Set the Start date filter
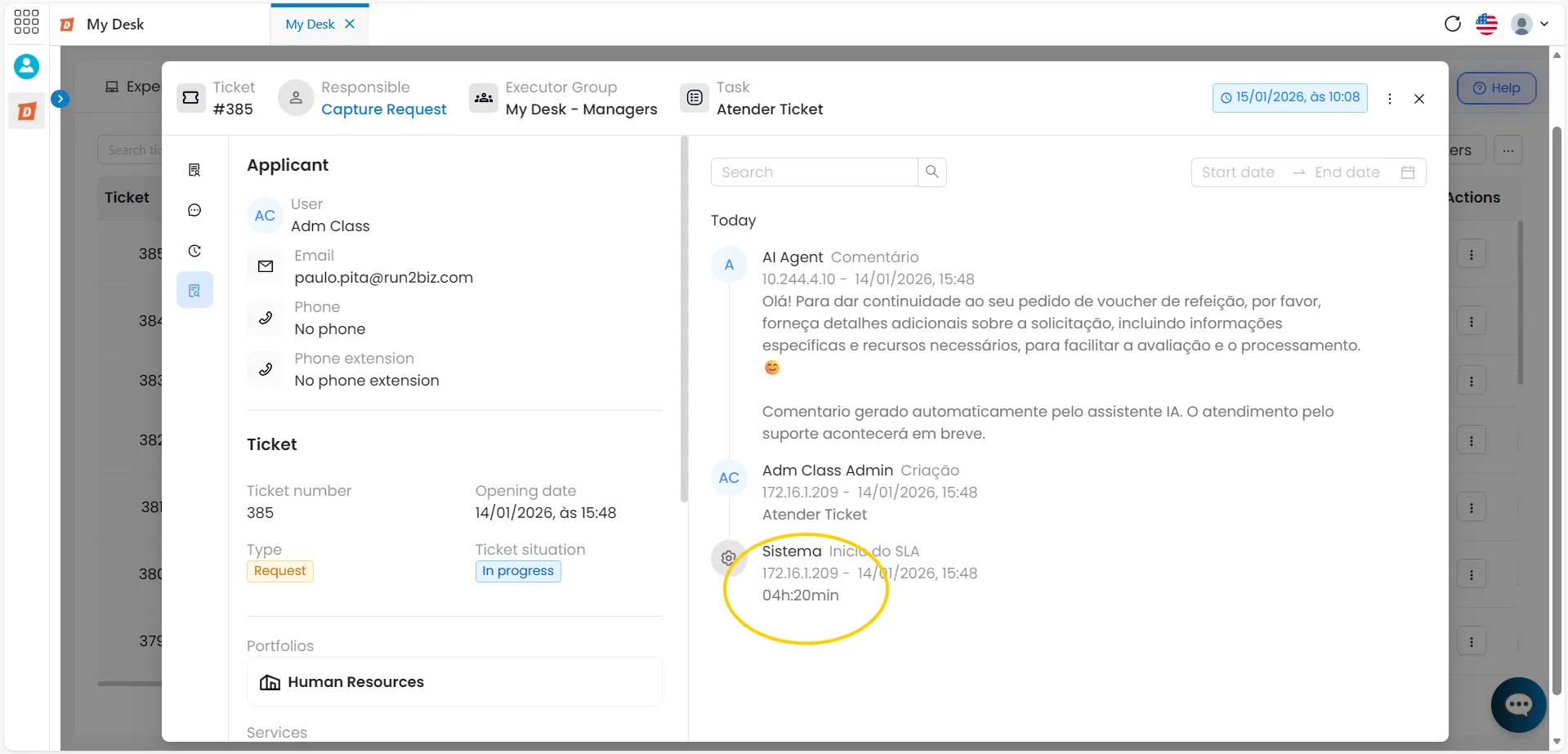 [x=1238, y=172]
